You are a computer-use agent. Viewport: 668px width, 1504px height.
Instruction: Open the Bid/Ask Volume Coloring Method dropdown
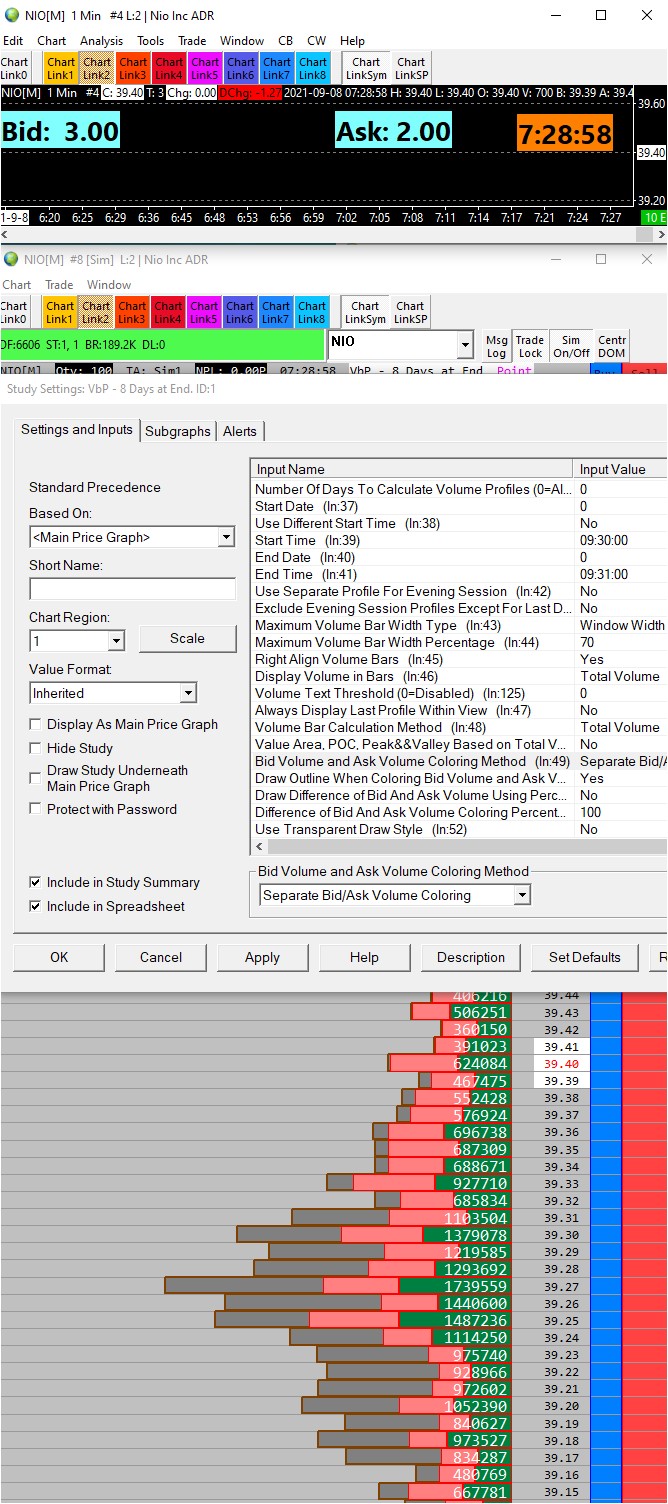522,896
